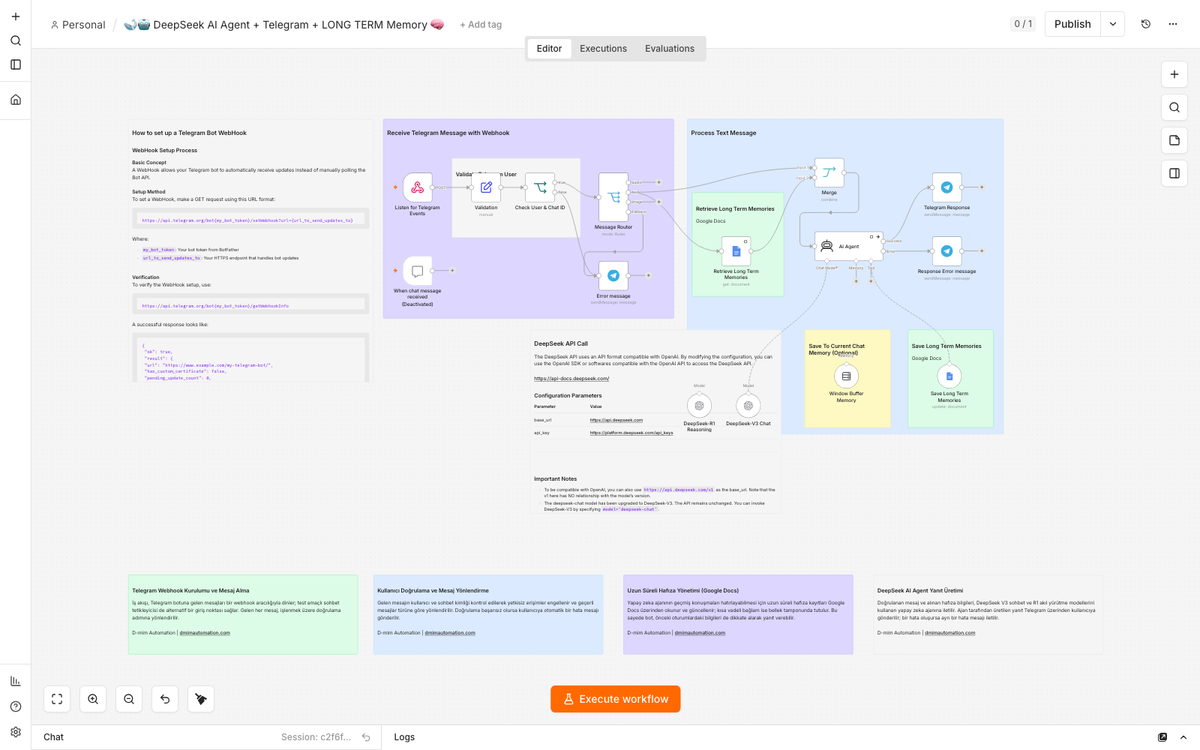Expand the Publish dropdown chevron
The width and height of the screenshot is (1200, 750).
(x=1113, y=24)
